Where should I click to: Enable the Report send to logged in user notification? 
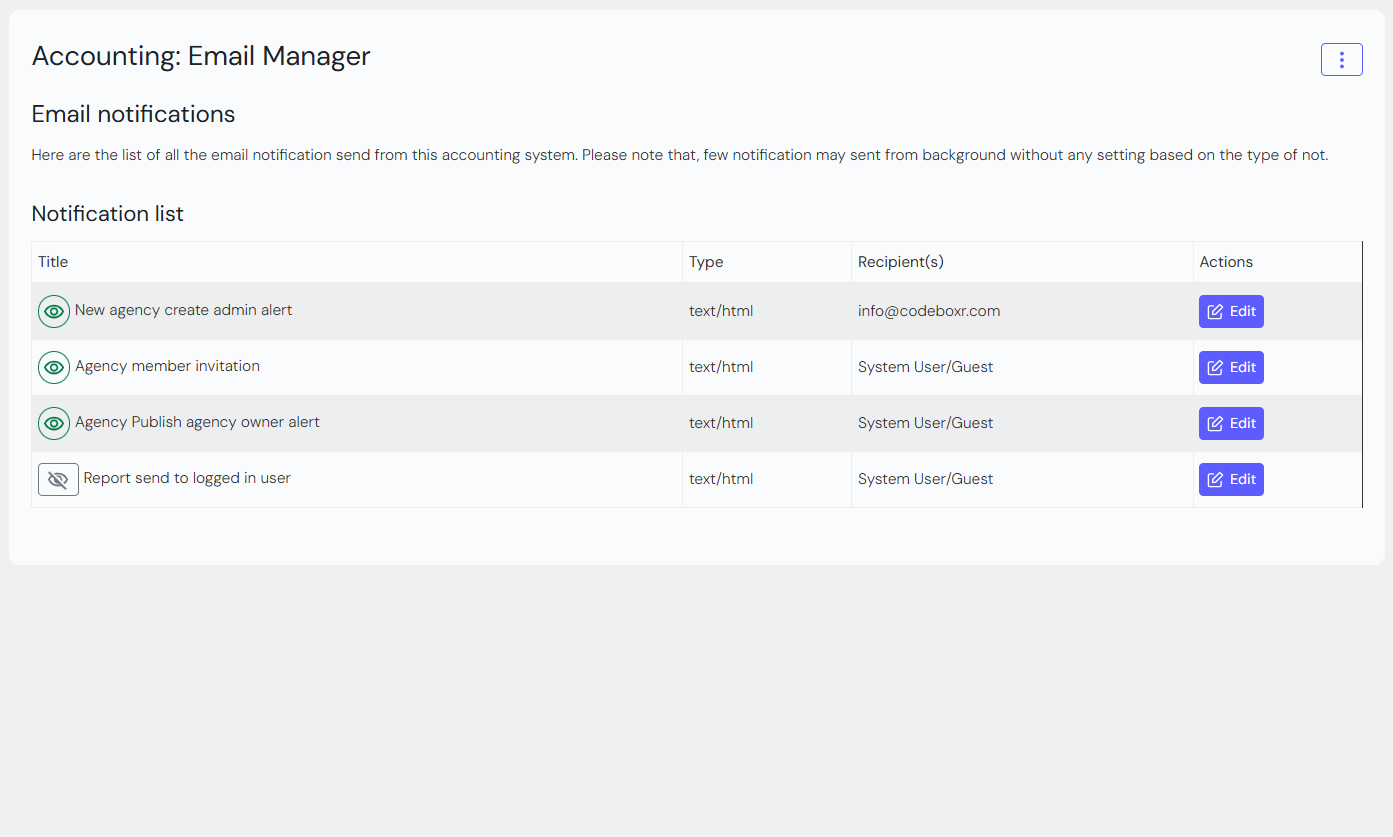(58, 480)
